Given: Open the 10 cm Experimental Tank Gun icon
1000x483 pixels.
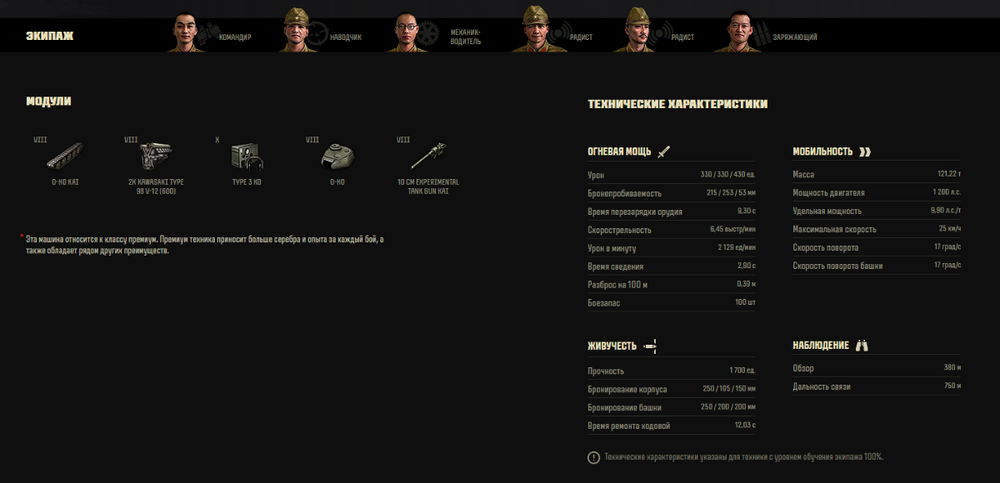Looking at the screenshot, I should tap(428, 156).
